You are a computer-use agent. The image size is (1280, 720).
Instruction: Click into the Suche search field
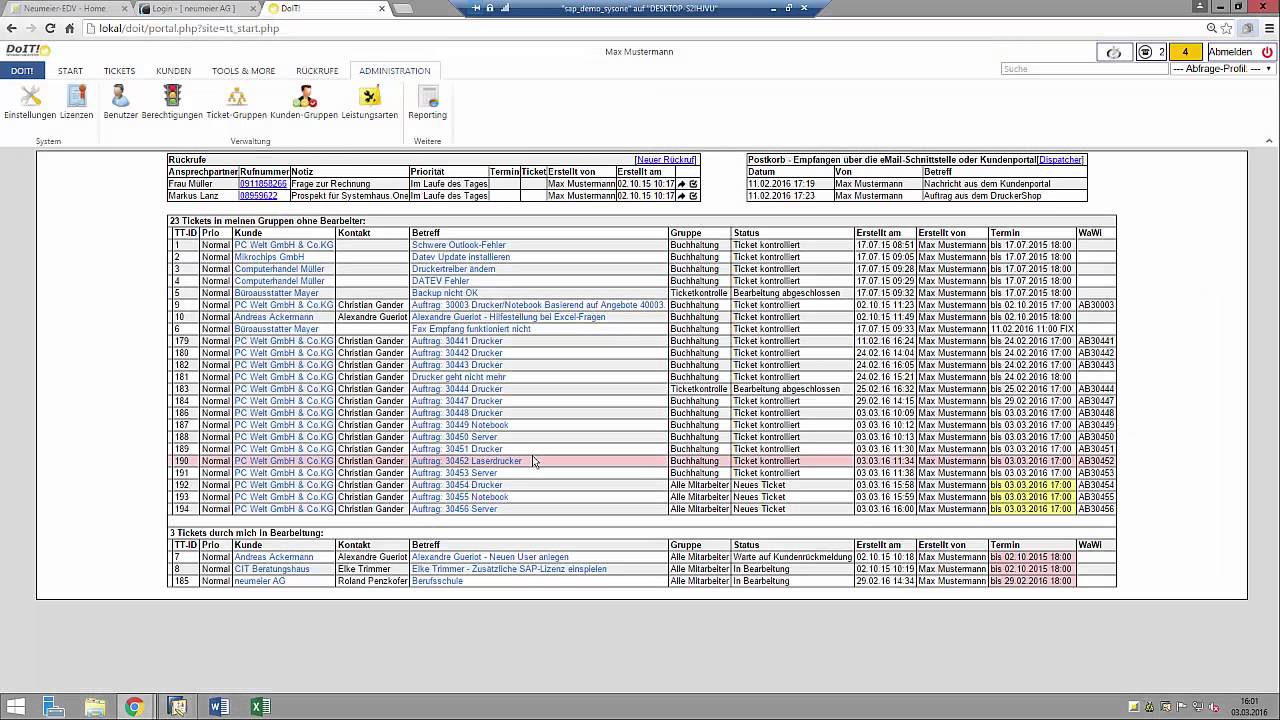tap(1083, 69)
